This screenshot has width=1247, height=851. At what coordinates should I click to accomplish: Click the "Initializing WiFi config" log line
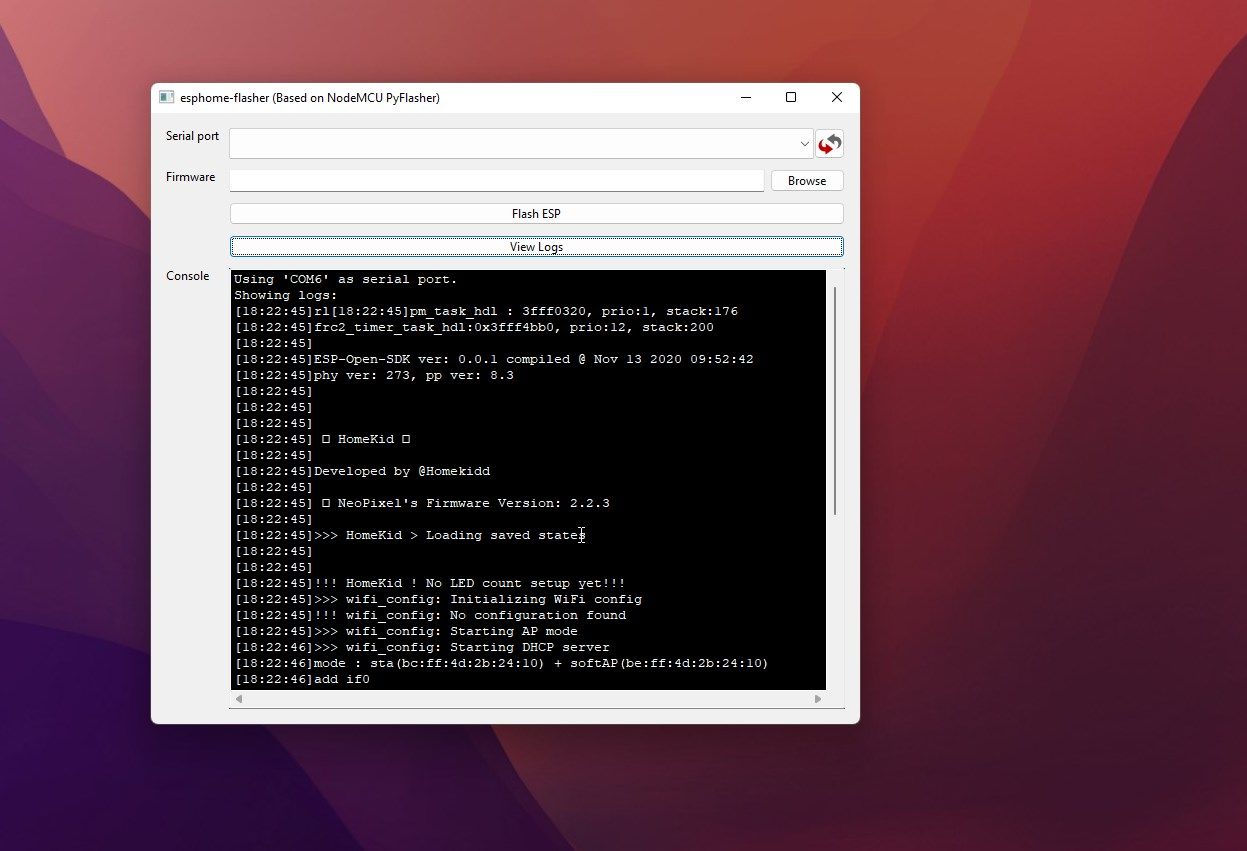[x=438, y=599]
